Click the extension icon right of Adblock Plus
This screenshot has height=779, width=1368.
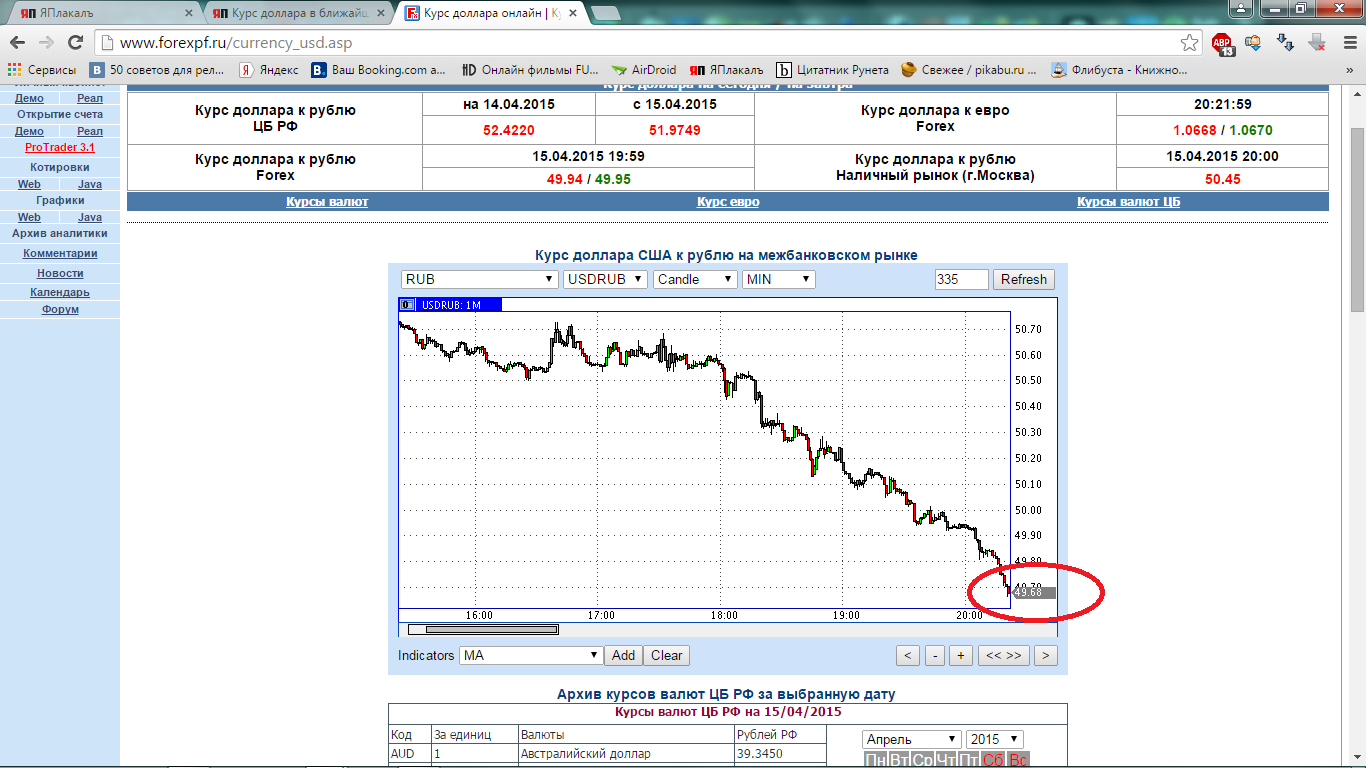pyautogui.click(x=1253, y=43)
